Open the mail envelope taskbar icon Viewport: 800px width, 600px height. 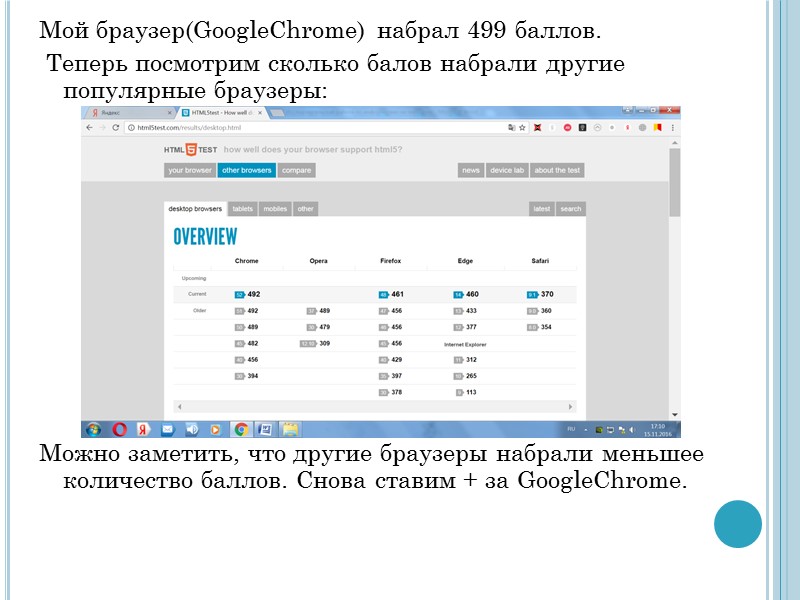pos(167,430)
